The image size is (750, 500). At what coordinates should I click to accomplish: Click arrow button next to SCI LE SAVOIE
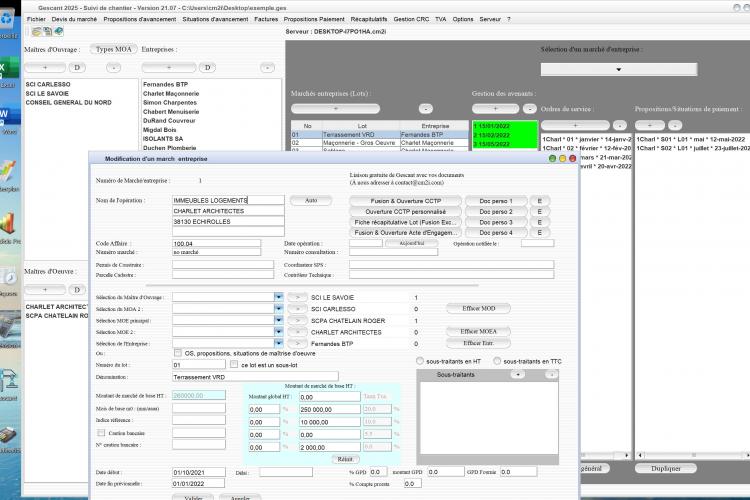click(297, 297)
